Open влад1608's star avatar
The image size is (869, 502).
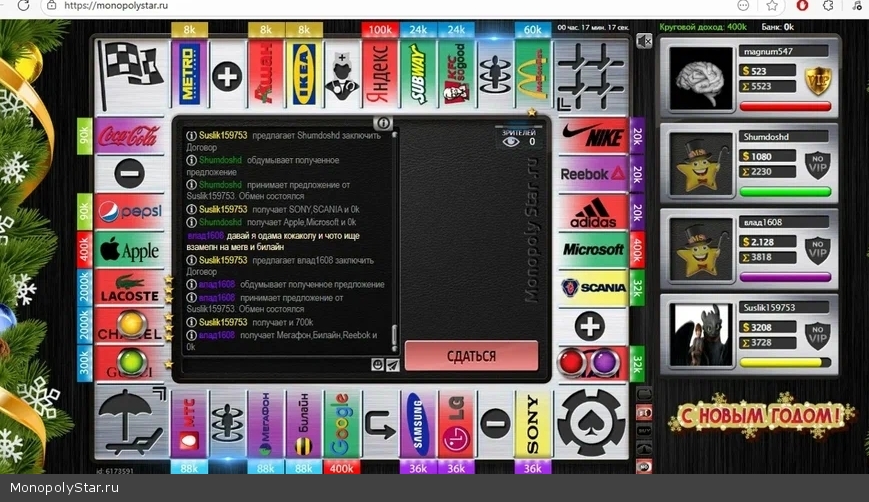coord(701,249)
